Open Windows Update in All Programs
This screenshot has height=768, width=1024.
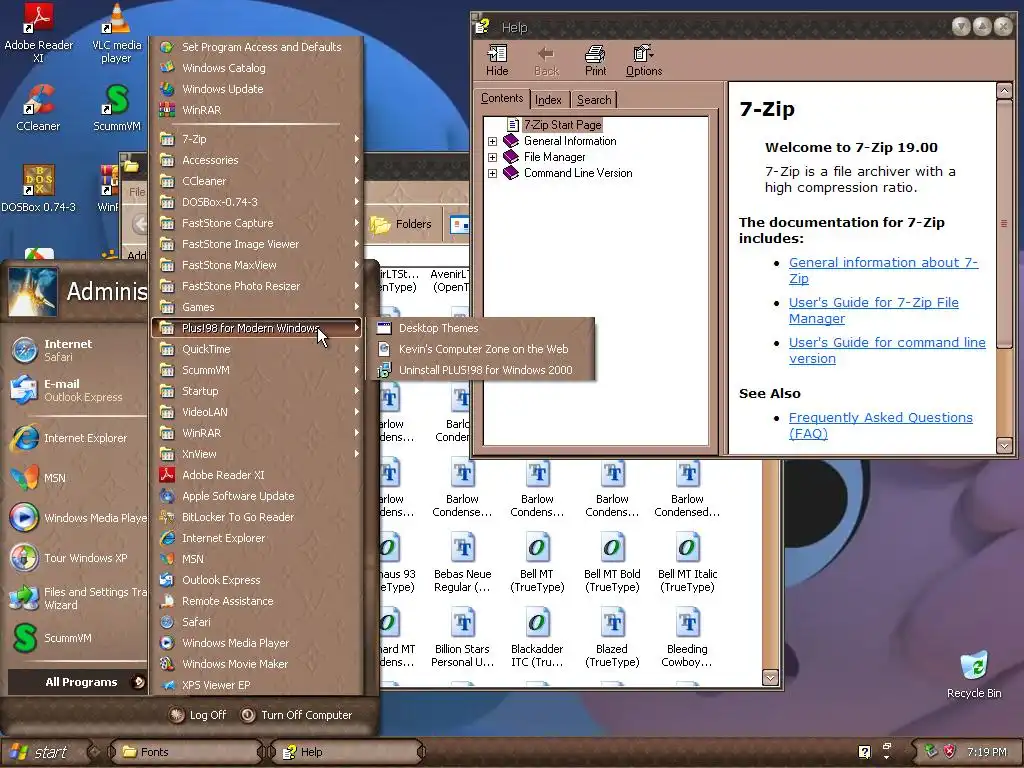tap(258, 89)
